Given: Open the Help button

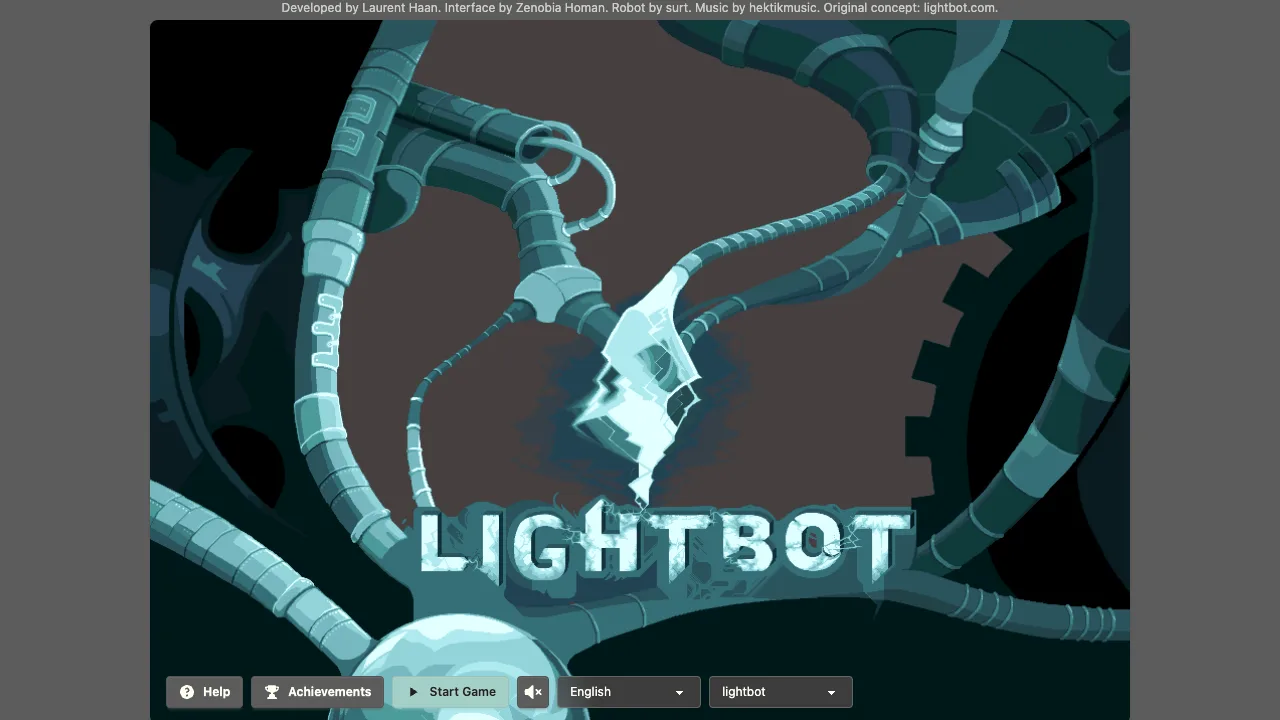Looking at the screenshot, I should pos(204,692).
